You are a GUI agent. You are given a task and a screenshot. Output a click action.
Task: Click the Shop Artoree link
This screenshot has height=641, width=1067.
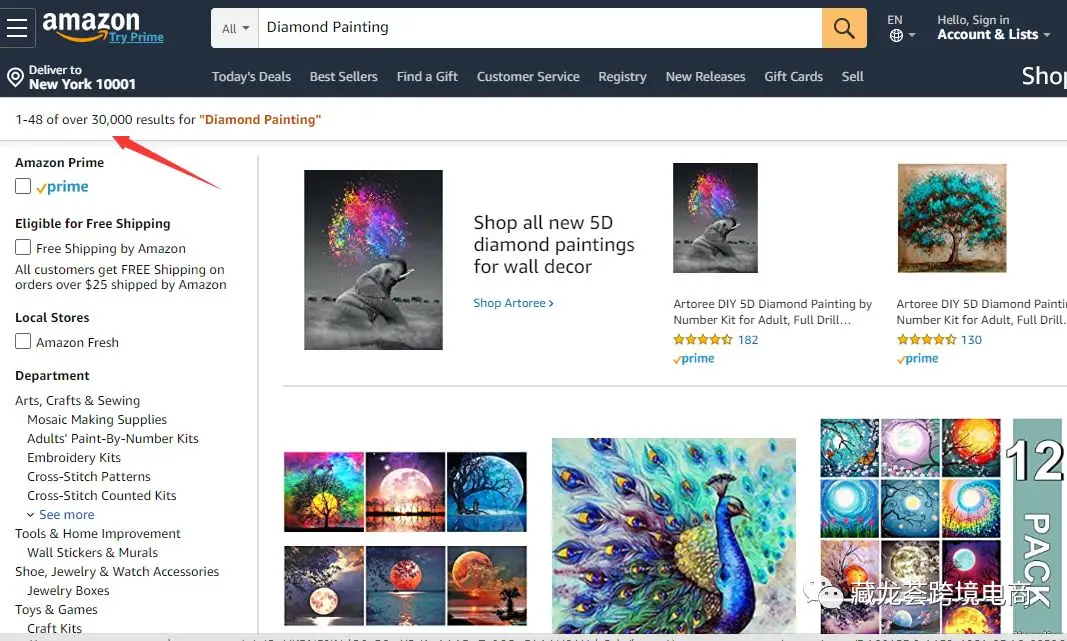point(513,303)
